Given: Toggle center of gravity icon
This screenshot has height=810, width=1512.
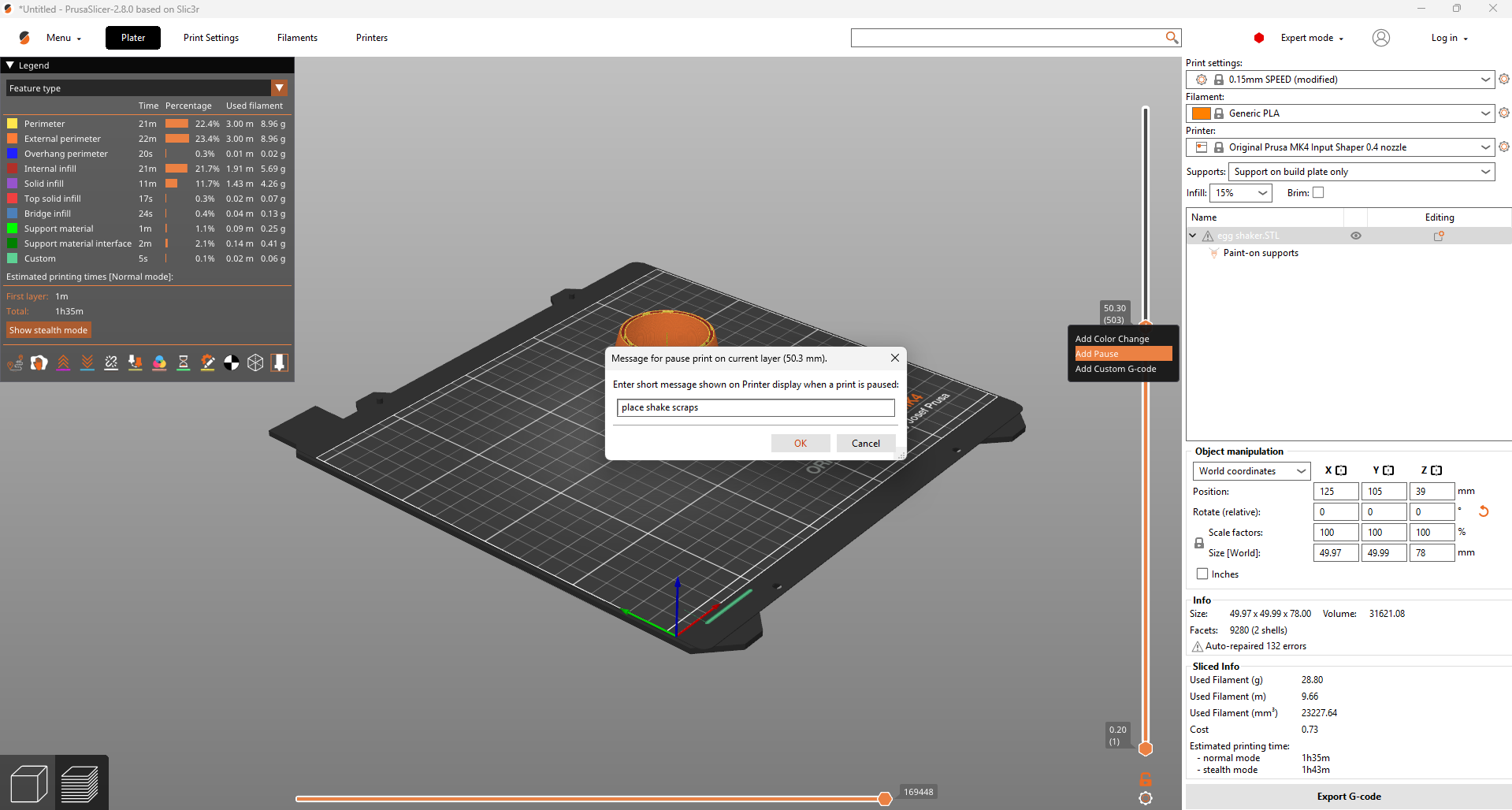Looking at the screenshot, I should (x=232, y=362).
